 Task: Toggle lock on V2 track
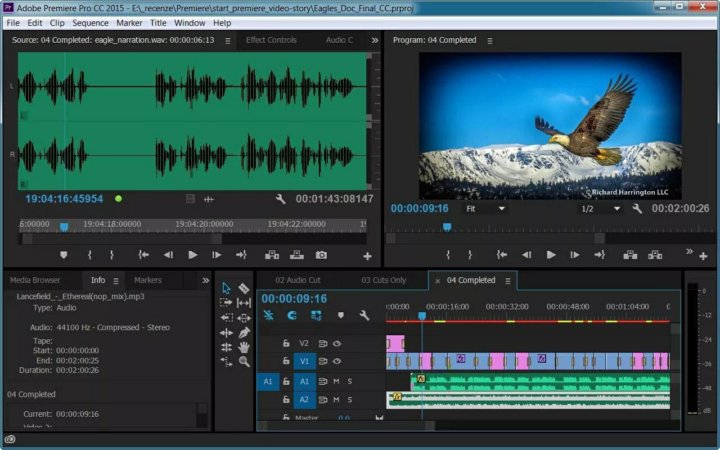coord(286,343)
